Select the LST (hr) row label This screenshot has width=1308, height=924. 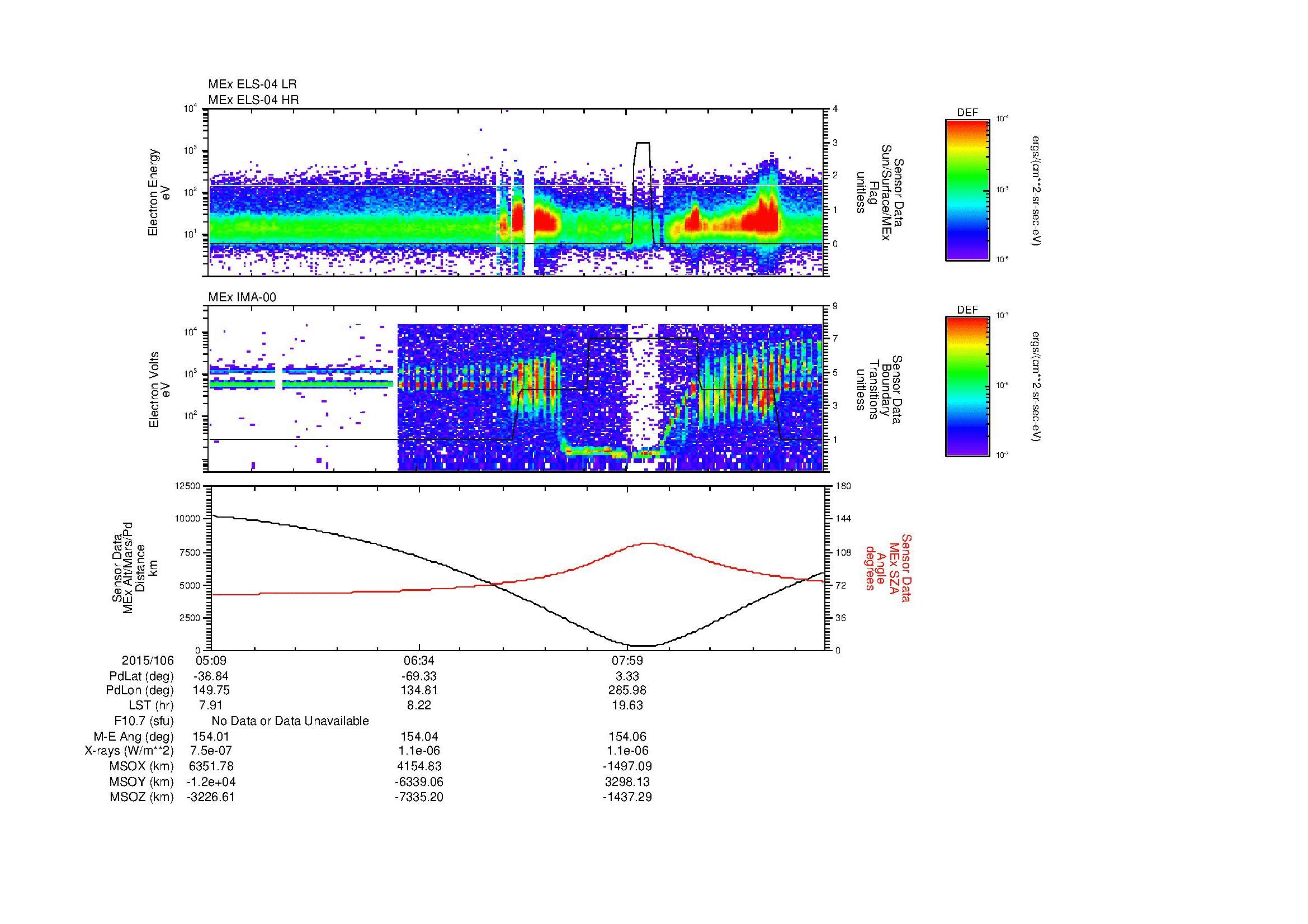[151, 705]
